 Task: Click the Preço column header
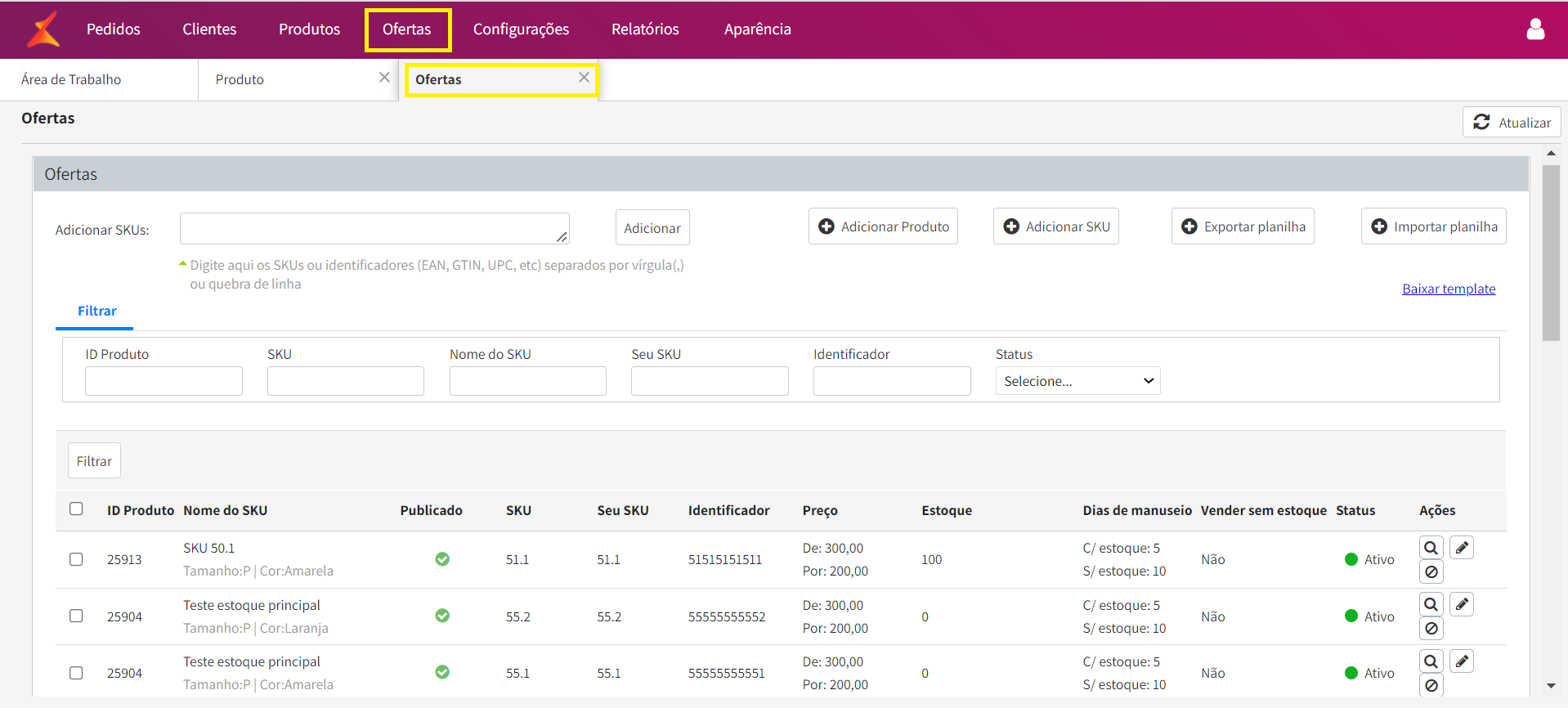click(820, 510)
